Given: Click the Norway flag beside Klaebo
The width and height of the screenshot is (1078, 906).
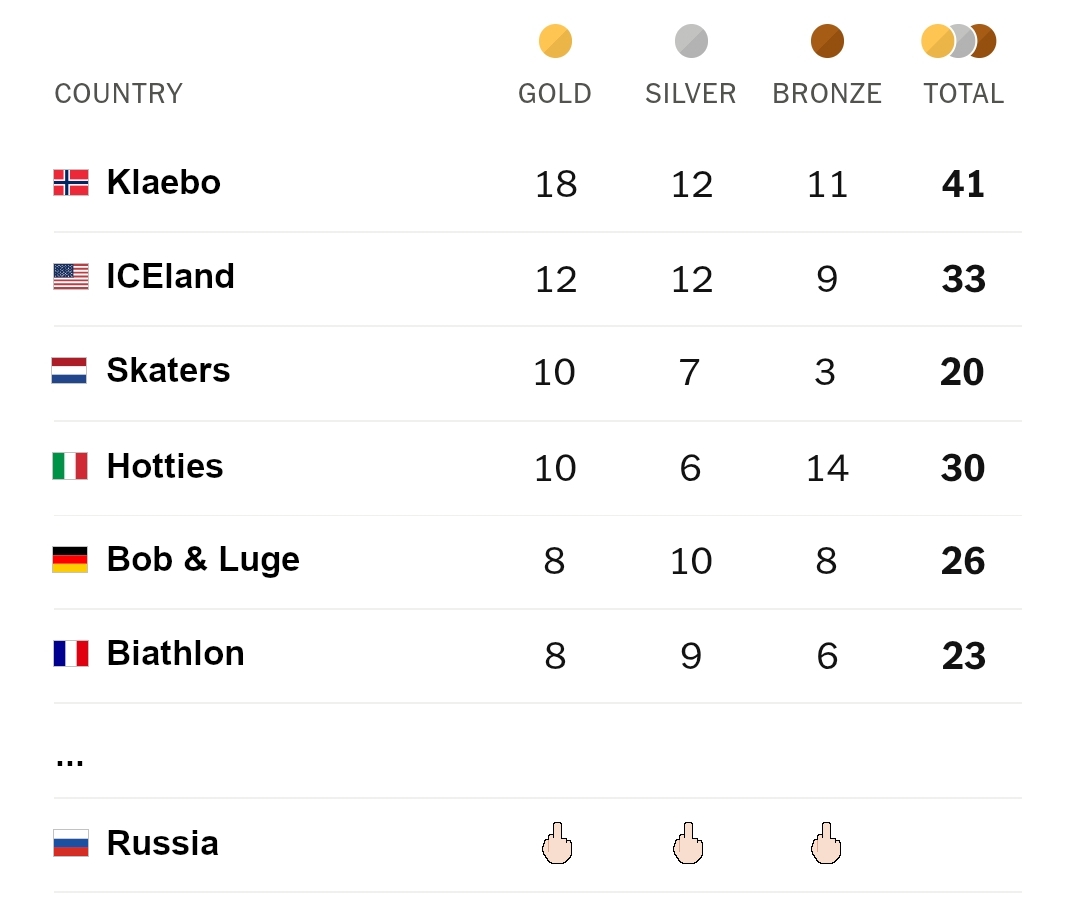Looking at the screenshot, I should coord(71,183).
